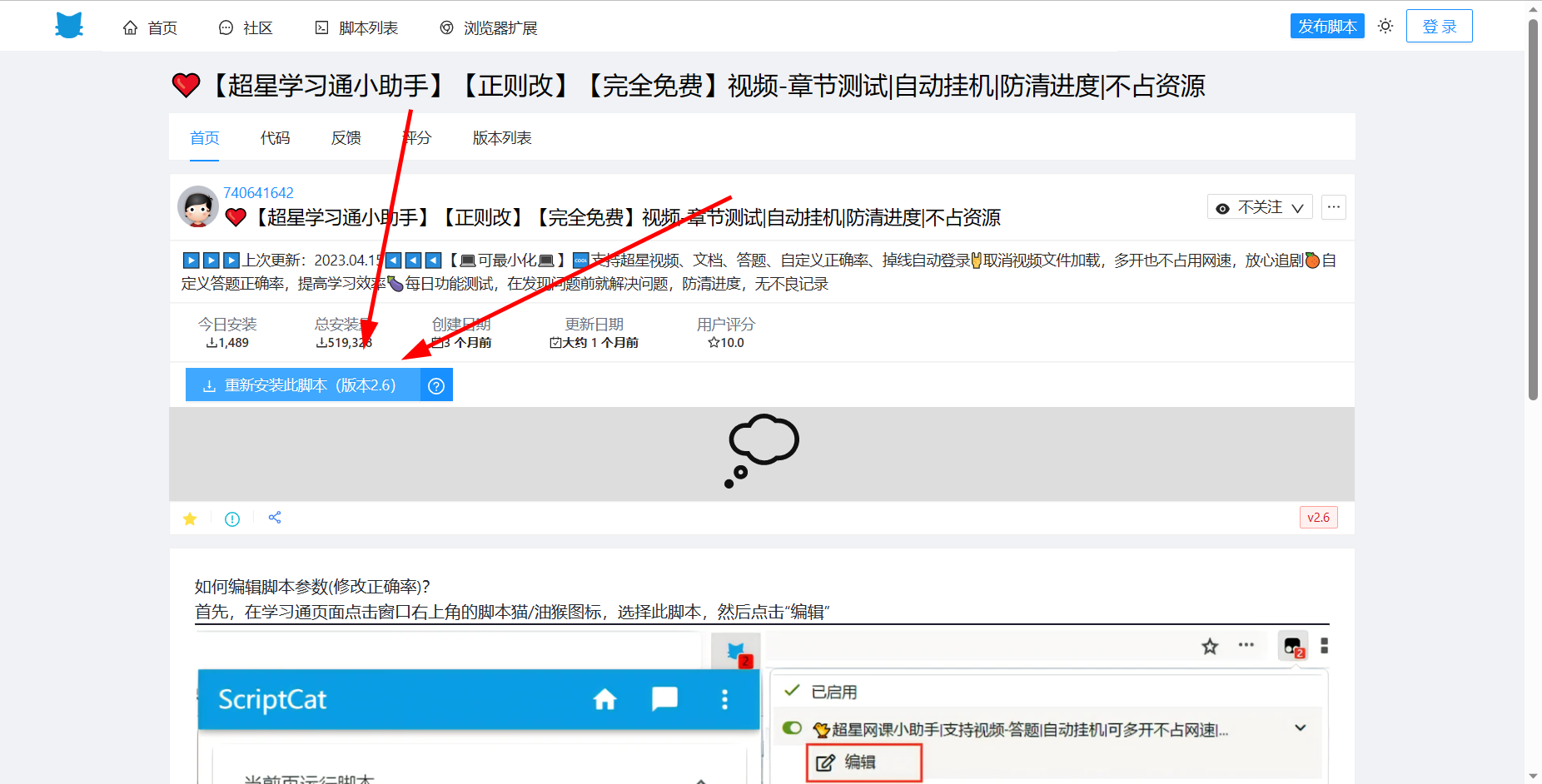1542x784 pixels.
Task: Click the install help question-mark icon
Action: pos(436,385)
